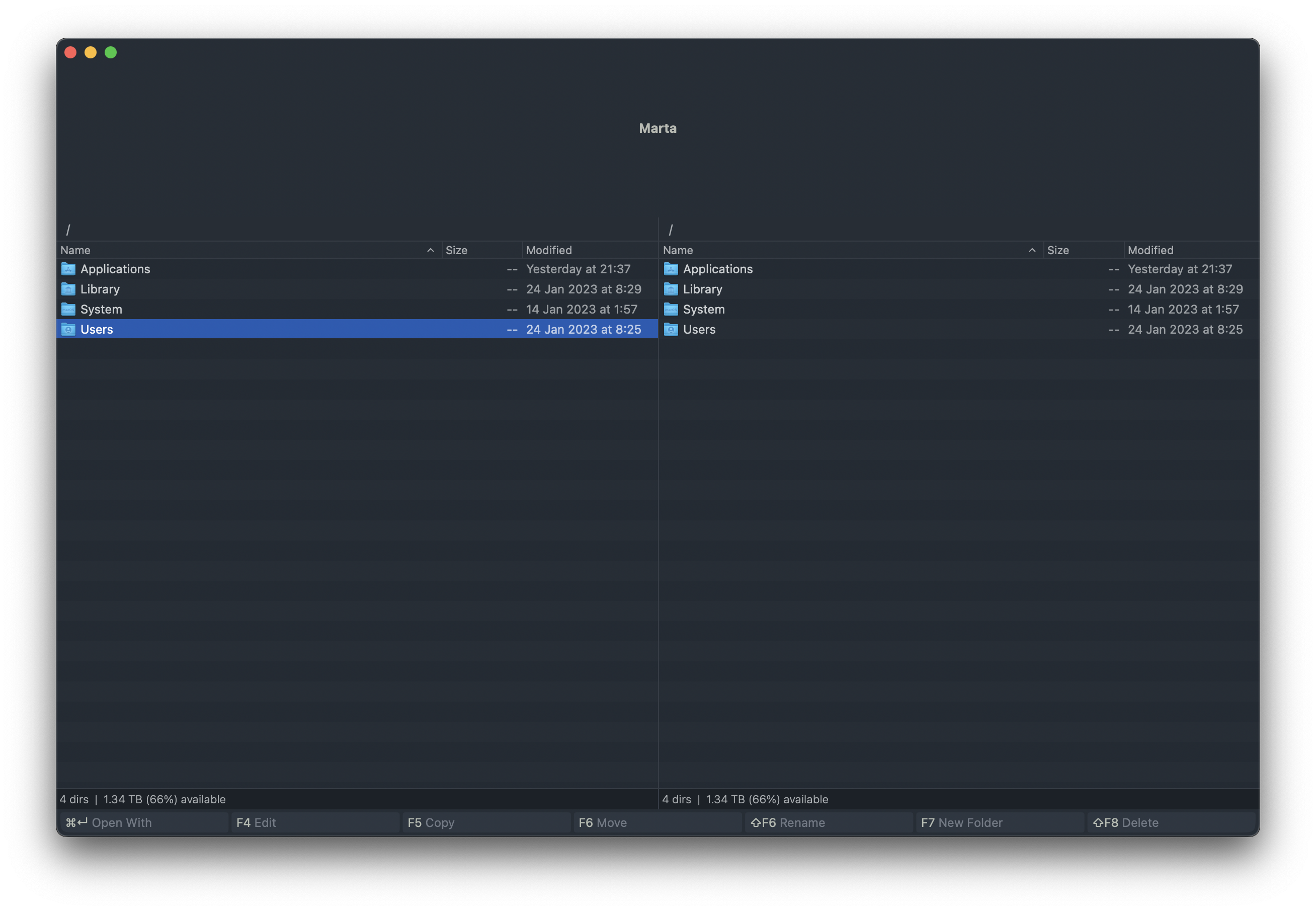Viewport: 1316px width, 911px height.
Task: Sort the left pane by the Size column
Action: [456, 250]
